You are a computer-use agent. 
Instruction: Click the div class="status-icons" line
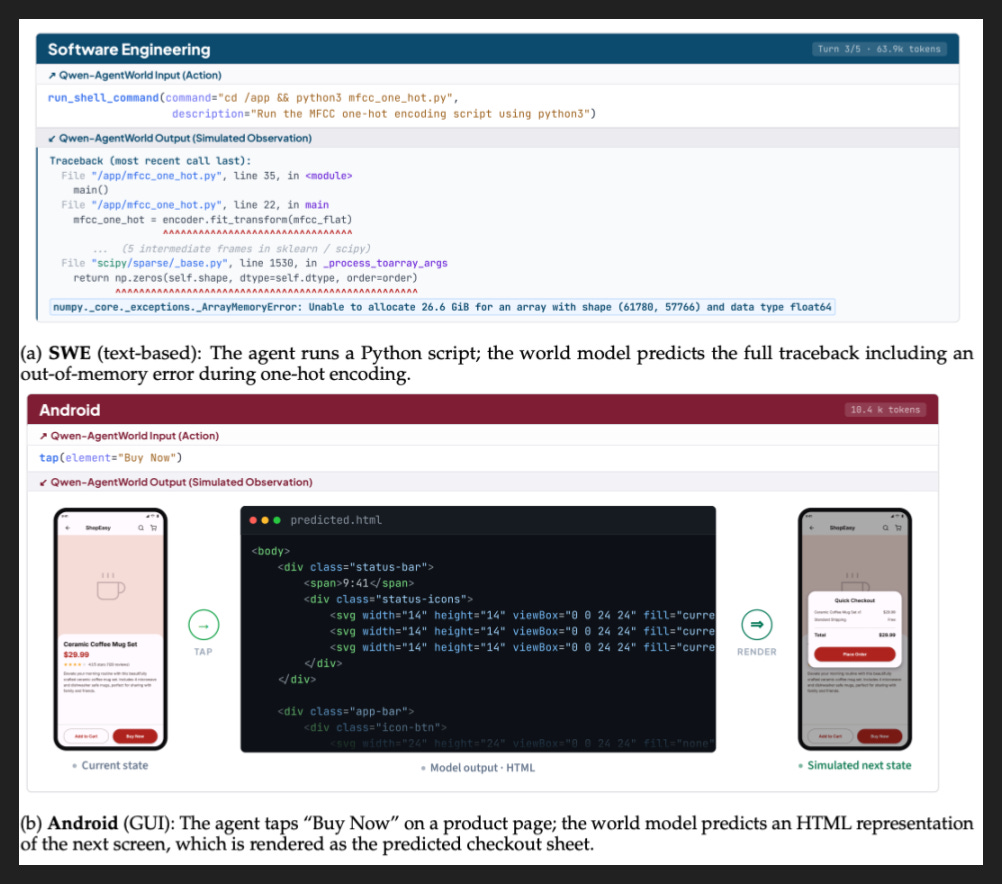(388, 599)
